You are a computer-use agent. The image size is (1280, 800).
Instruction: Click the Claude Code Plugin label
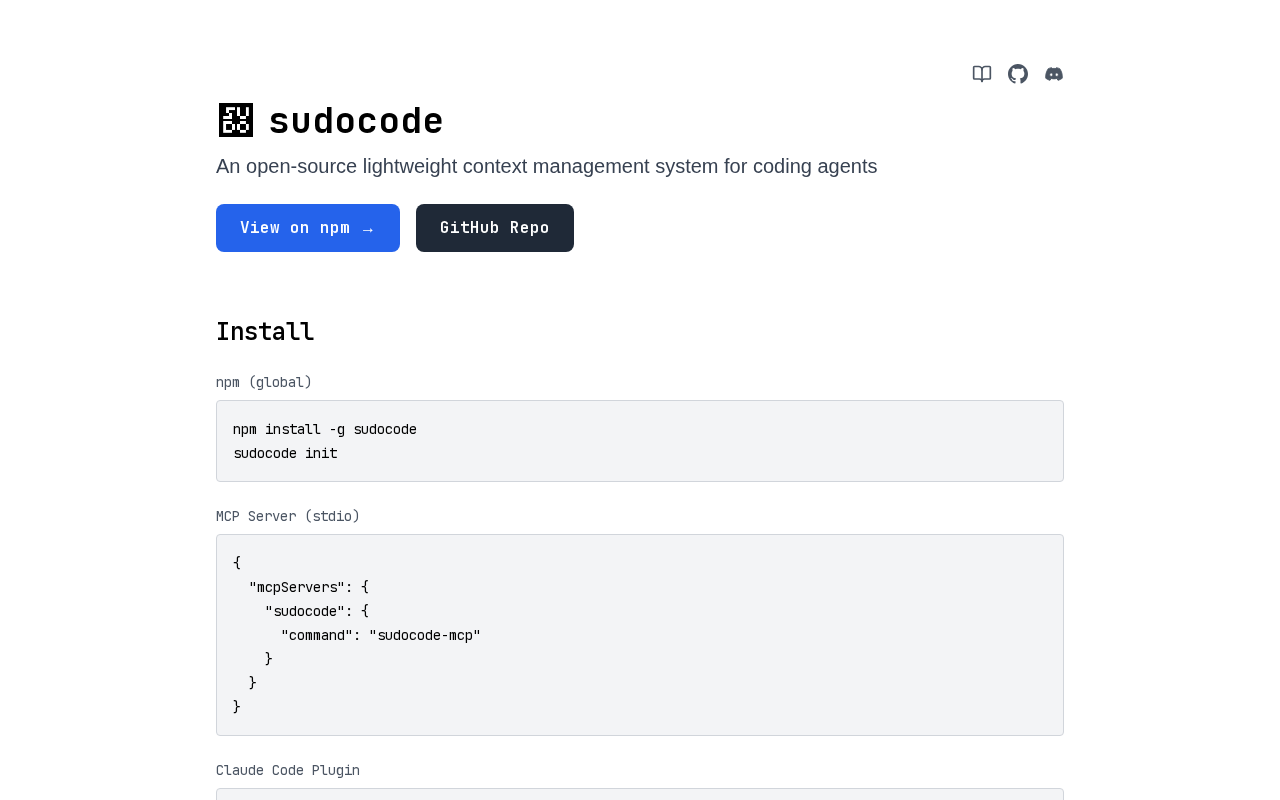(x=288, y=770)
